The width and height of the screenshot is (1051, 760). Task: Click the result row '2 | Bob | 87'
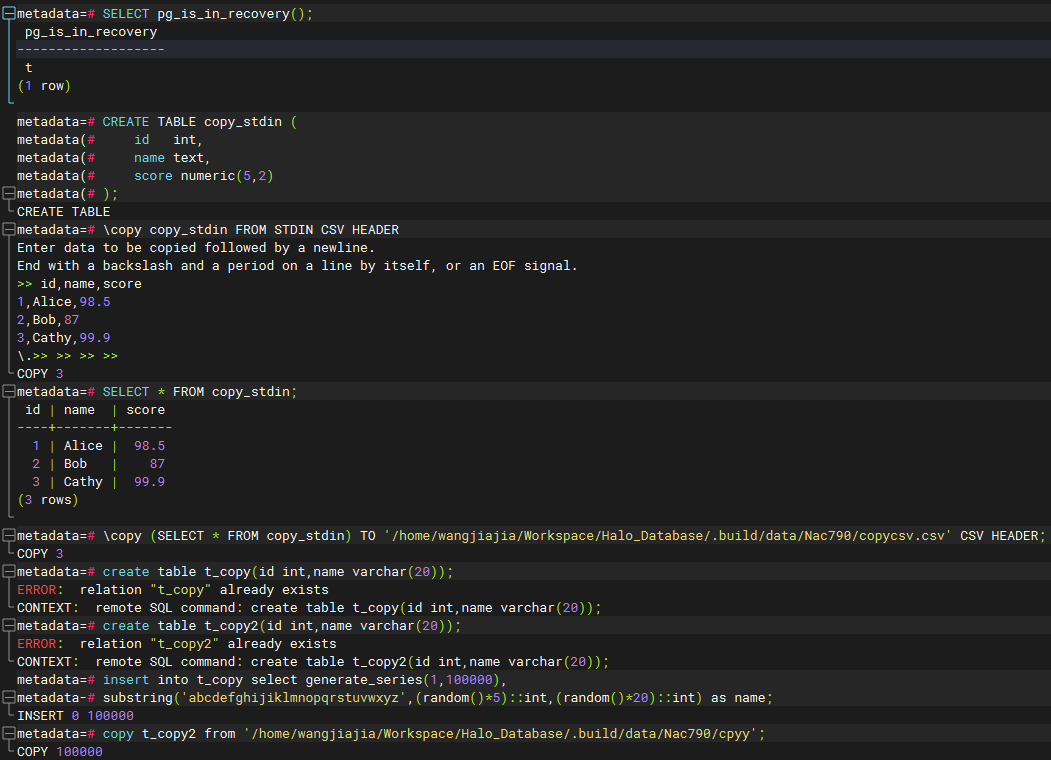[x=99, y=464]
